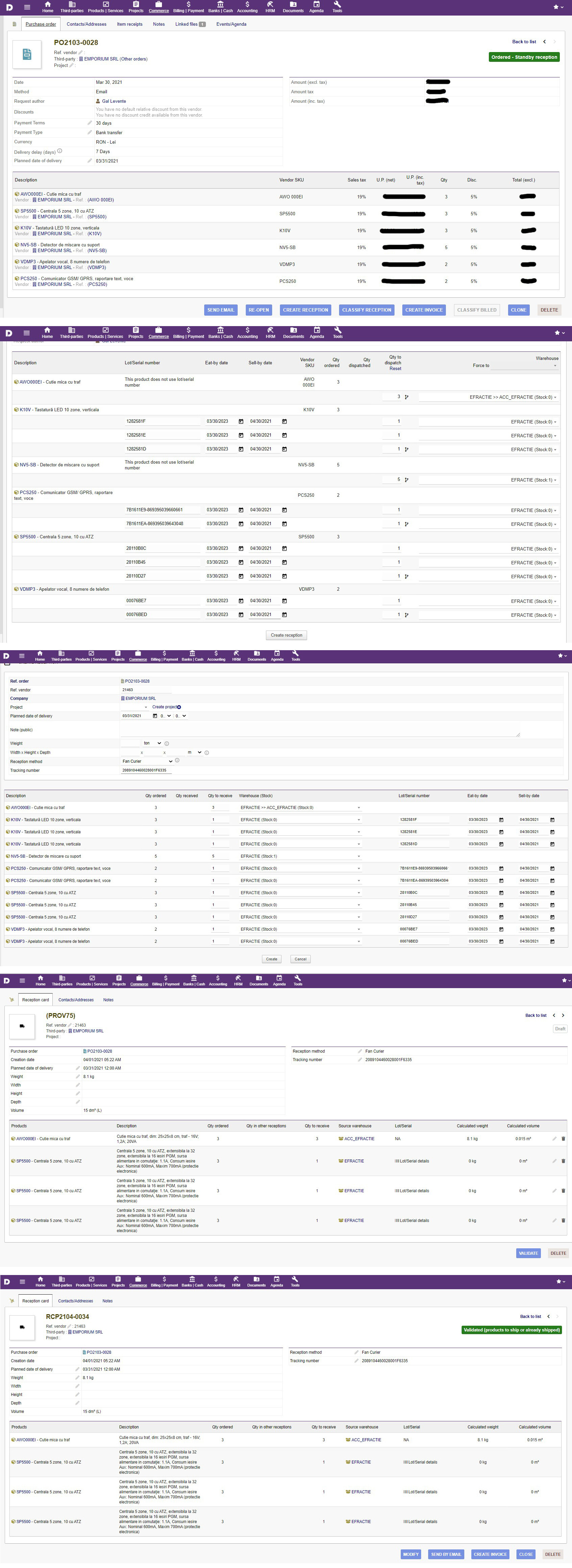Click previous-record arrow beside Back to list on PROV75
The height and width of the screenshot is (1568, 572).
click(554, 1015)
